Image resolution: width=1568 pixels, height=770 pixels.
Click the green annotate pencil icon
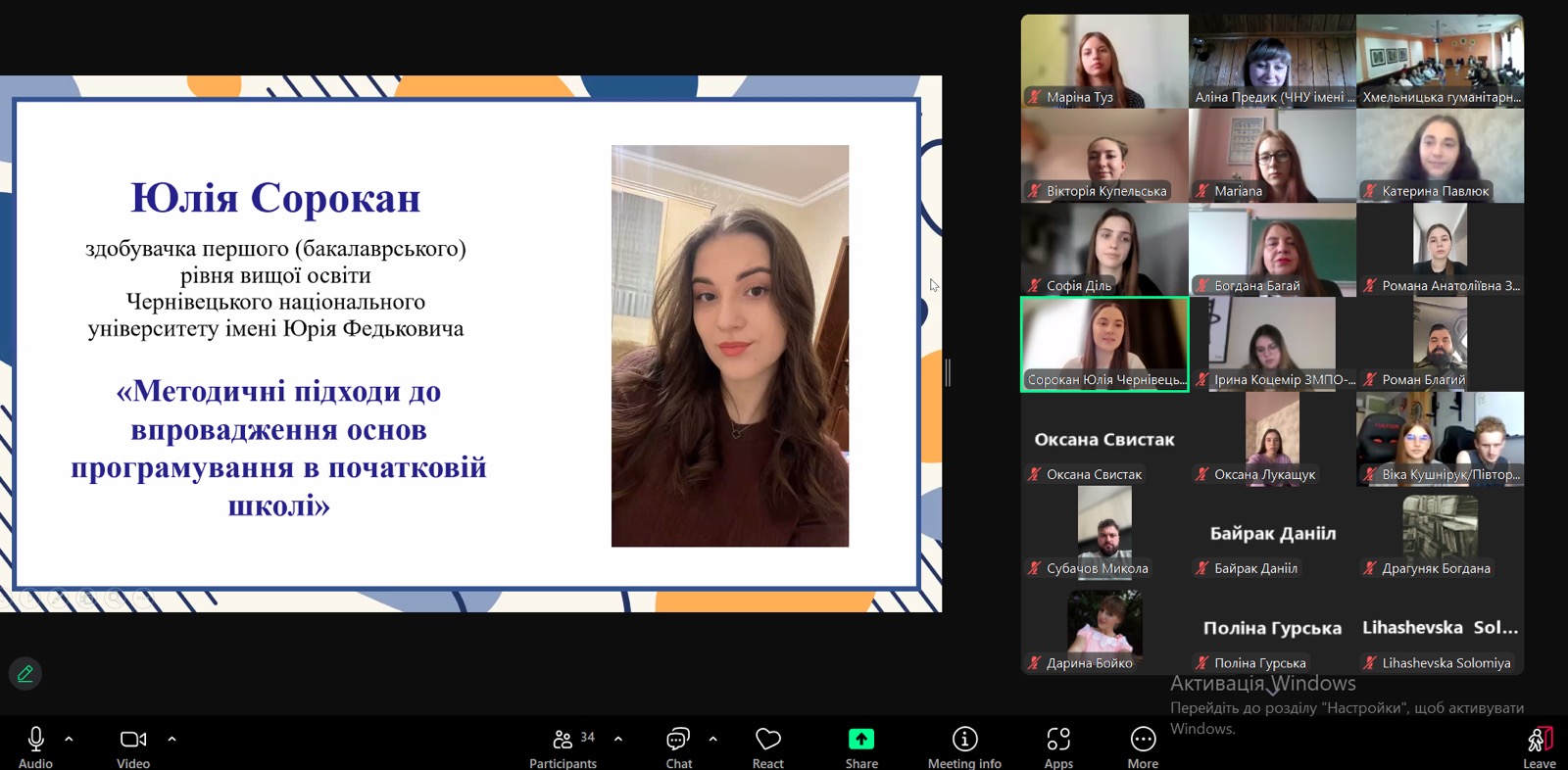pos(25,673)
